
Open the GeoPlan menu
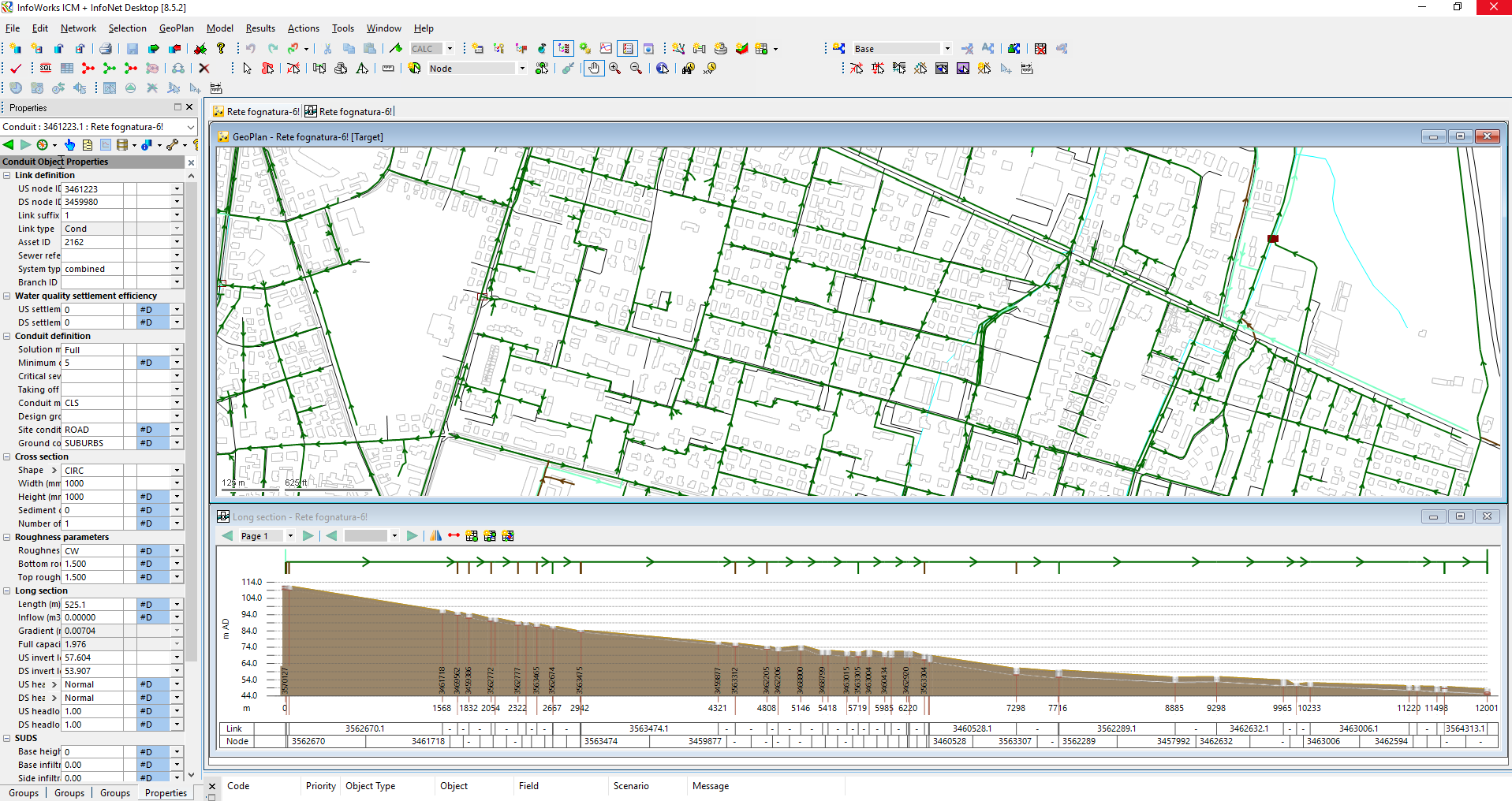[176, 28]
